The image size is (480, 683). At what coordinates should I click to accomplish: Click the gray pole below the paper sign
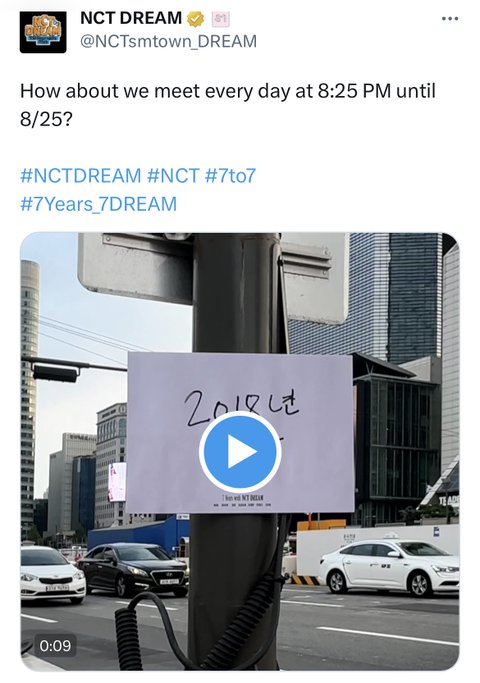(x=233, y=590)
